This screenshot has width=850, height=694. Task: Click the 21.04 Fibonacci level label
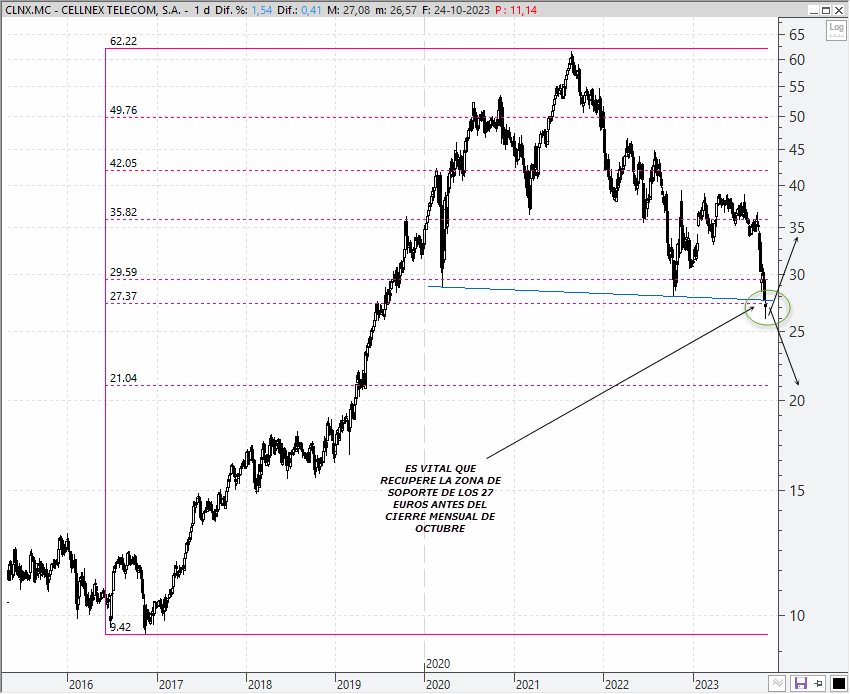coord(123,378)
